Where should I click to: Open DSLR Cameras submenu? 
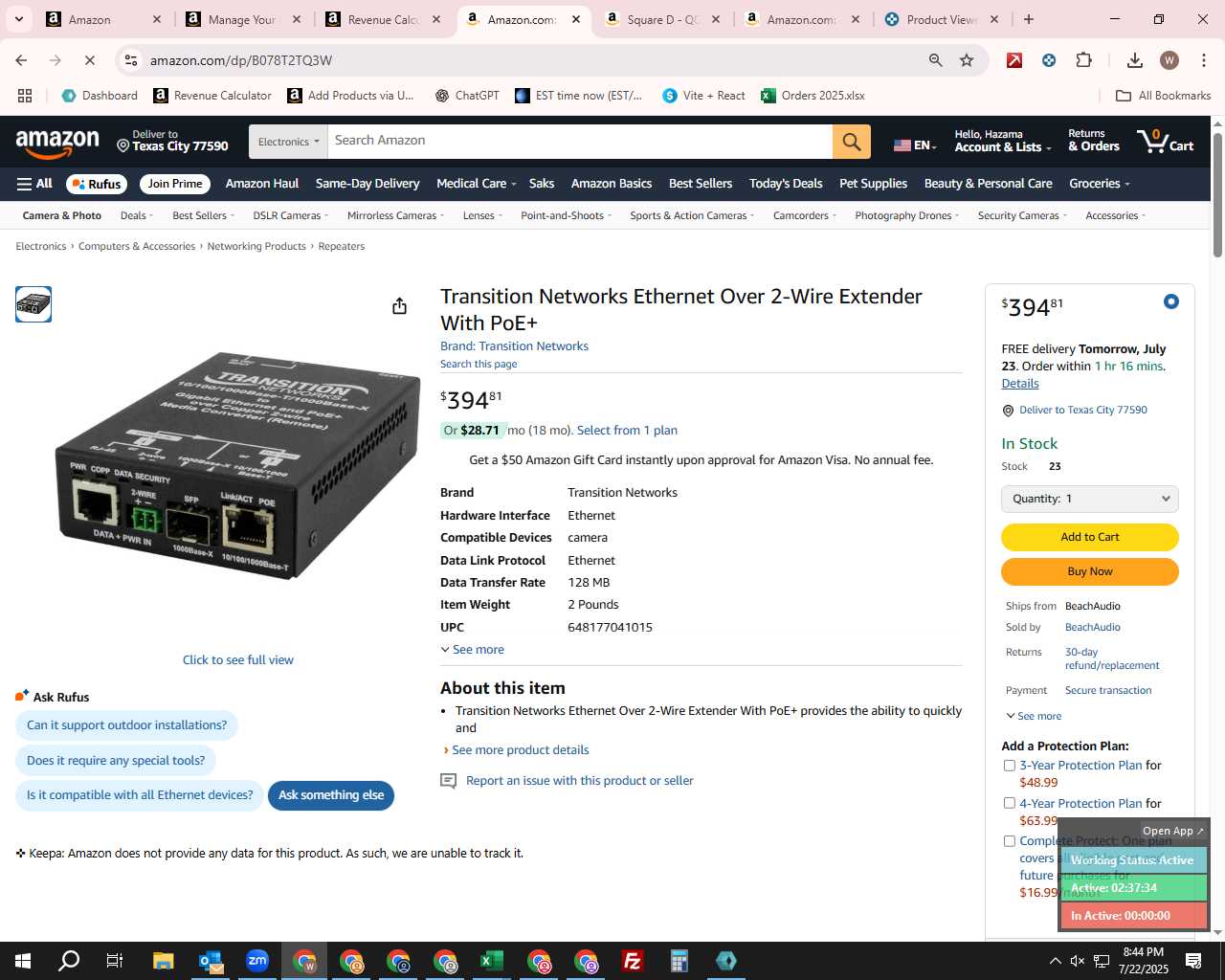coord(290,215)
